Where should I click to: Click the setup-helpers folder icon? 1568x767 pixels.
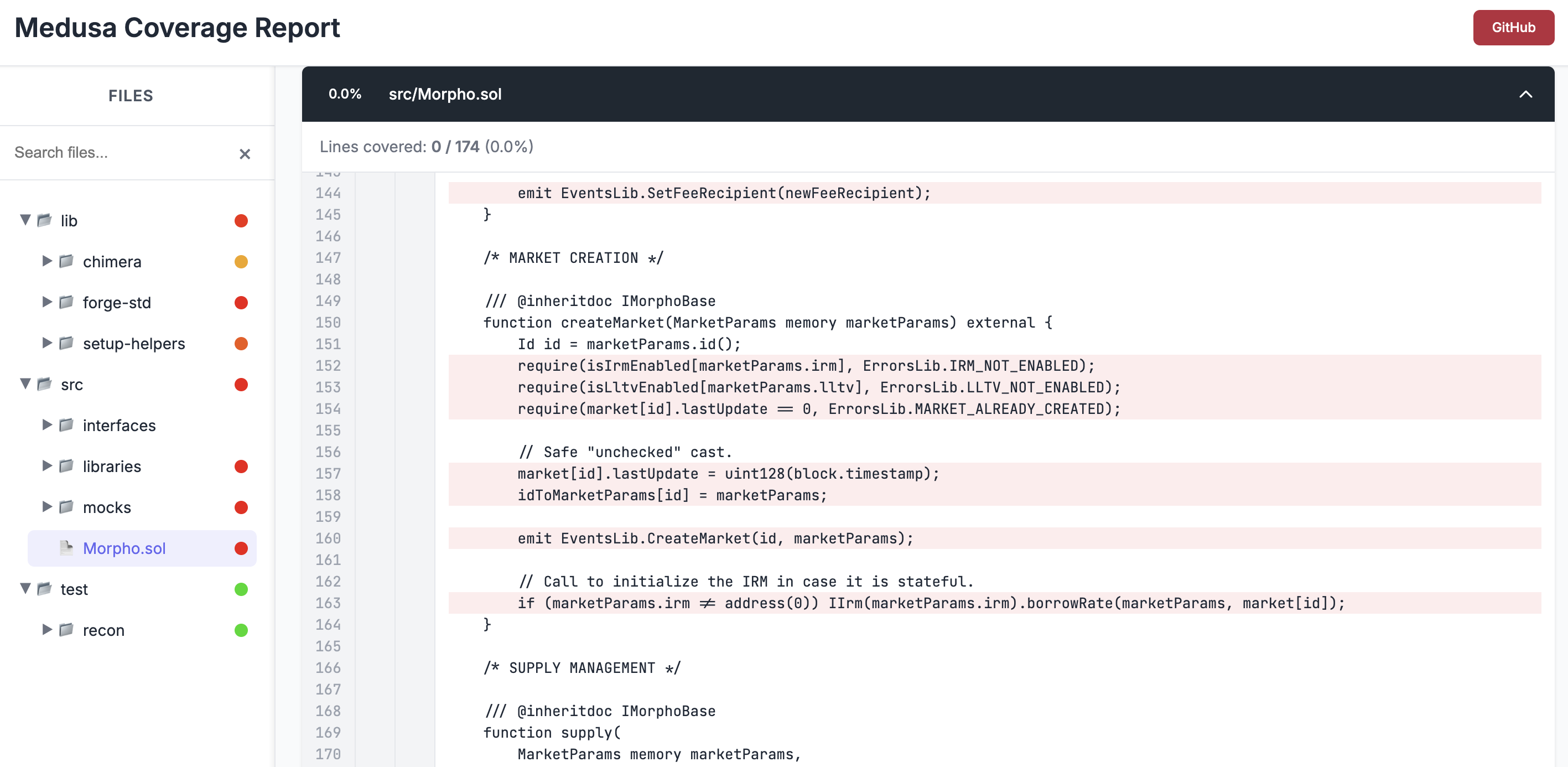(x=66, y=343)
